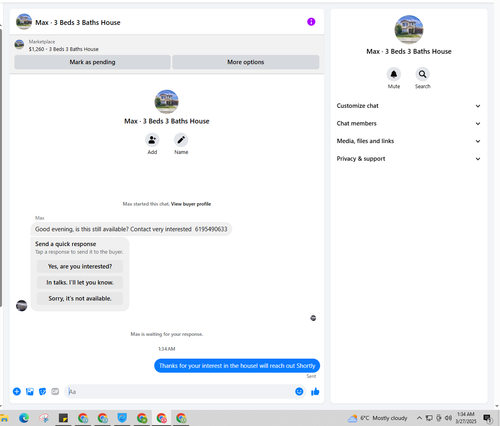Viewport: 500px width, 426px height.
Task: Open the View buyer profile link
Action: tap(191, 204)
